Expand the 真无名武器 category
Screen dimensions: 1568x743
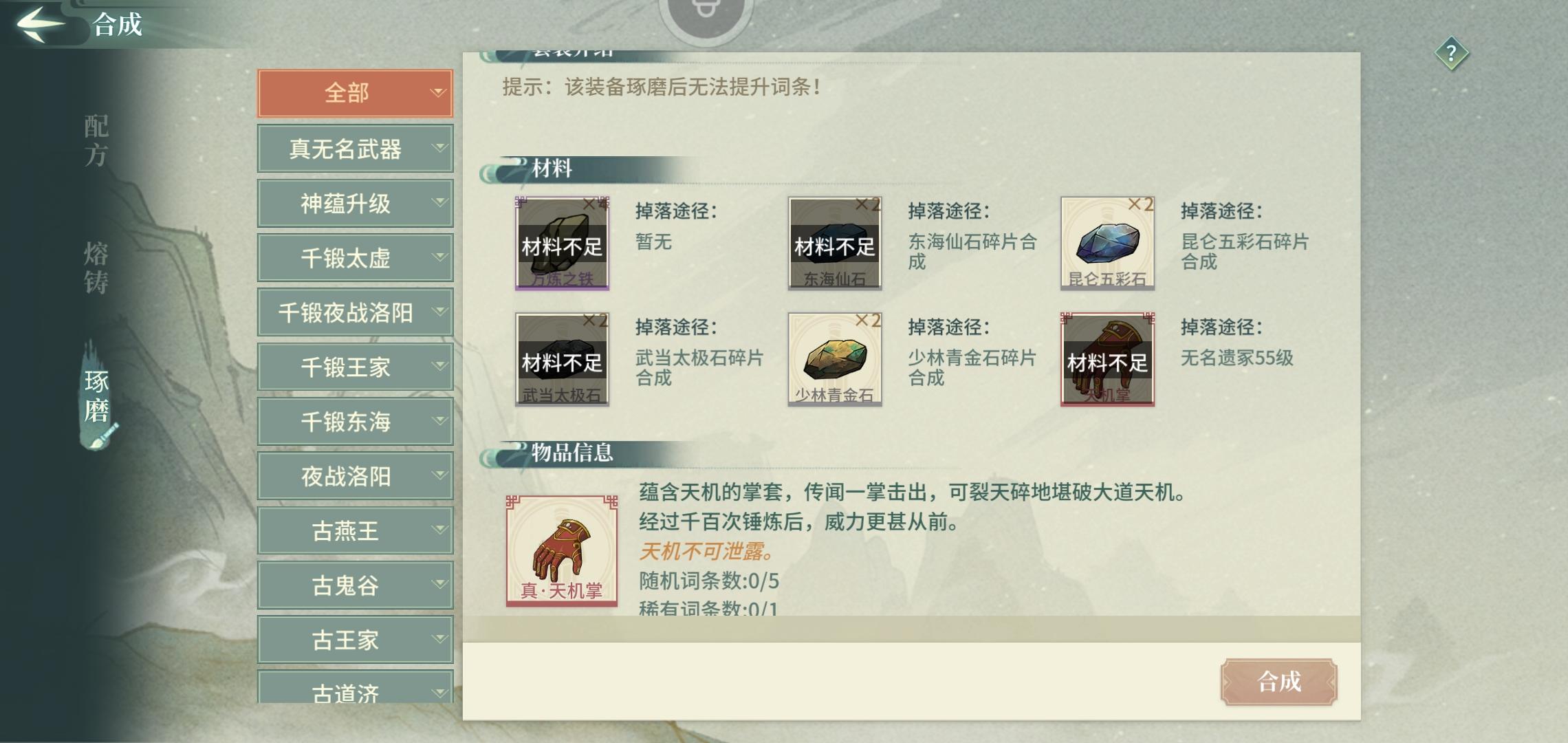[355, 149]
